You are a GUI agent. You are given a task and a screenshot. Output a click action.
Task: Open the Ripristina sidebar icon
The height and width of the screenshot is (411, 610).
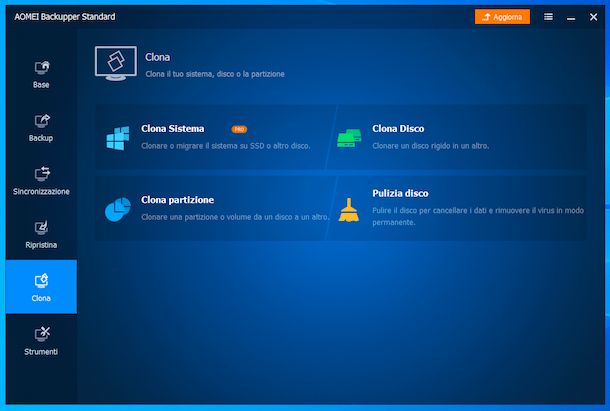pyautogui.click(x=41, y=228)
